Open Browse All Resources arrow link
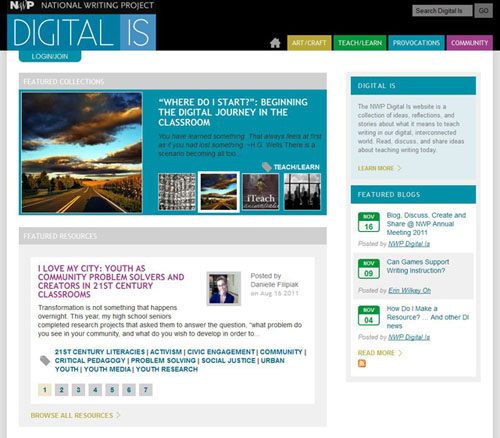Screen dimensions: 500x438 [75, 415]
